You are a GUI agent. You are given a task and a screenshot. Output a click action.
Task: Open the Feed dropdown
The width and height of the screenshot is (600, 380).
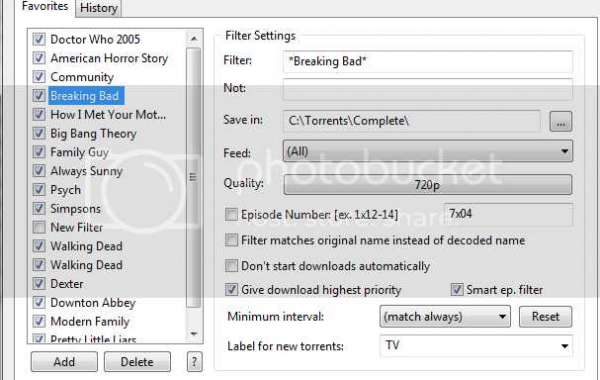tap(428, 151)
